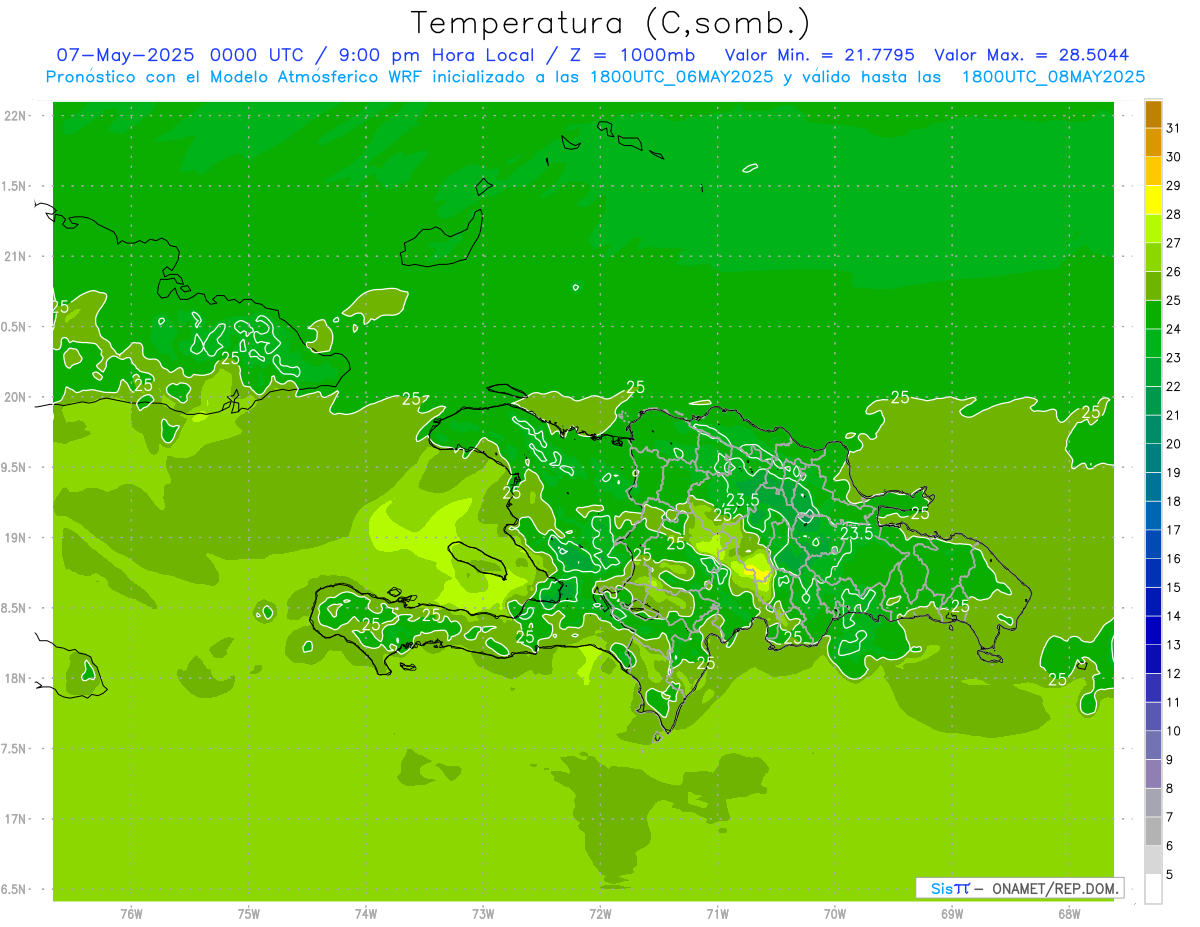Click the "18" colorbar value

click(1173, 501)
